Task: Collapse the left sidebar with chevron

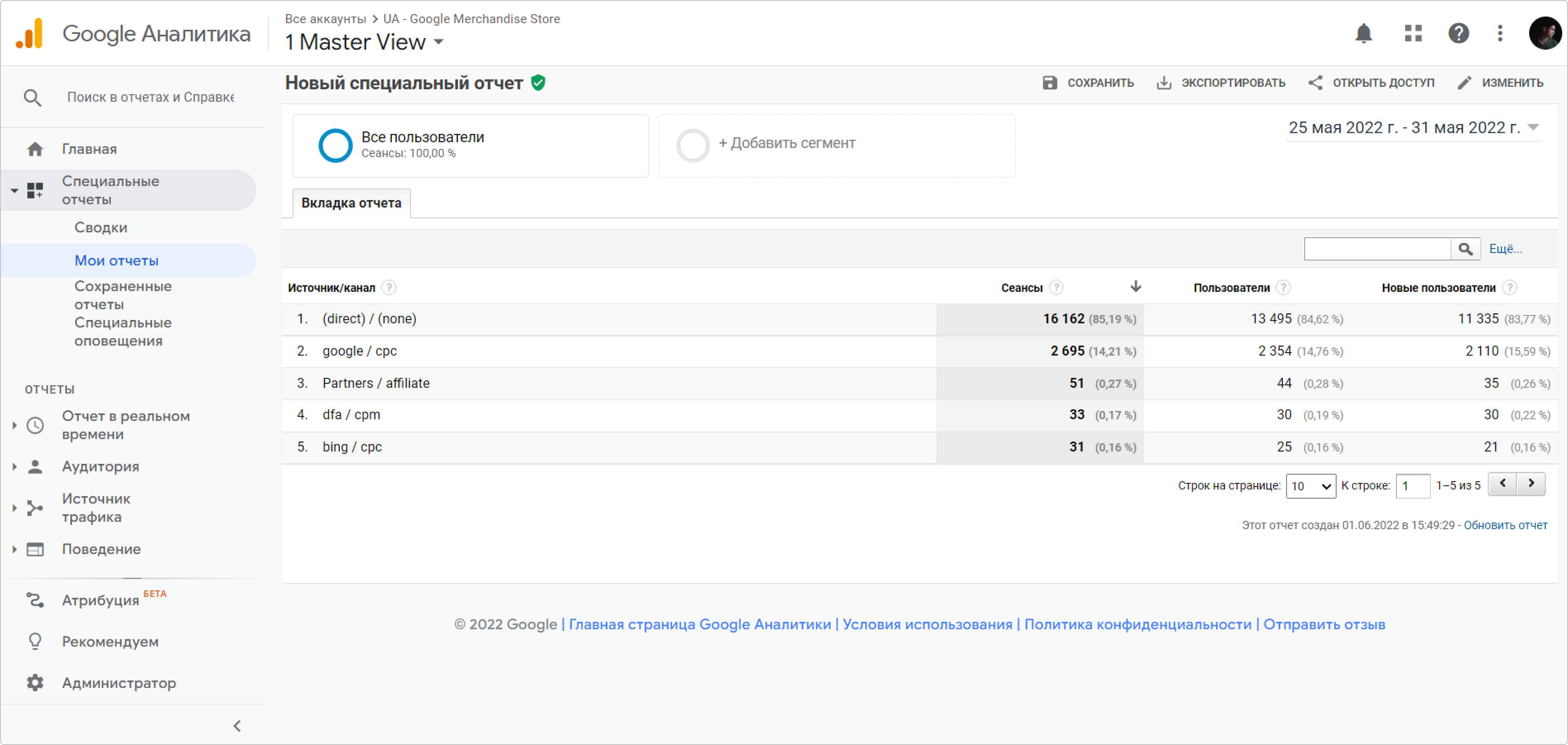Action: (237, 726)
